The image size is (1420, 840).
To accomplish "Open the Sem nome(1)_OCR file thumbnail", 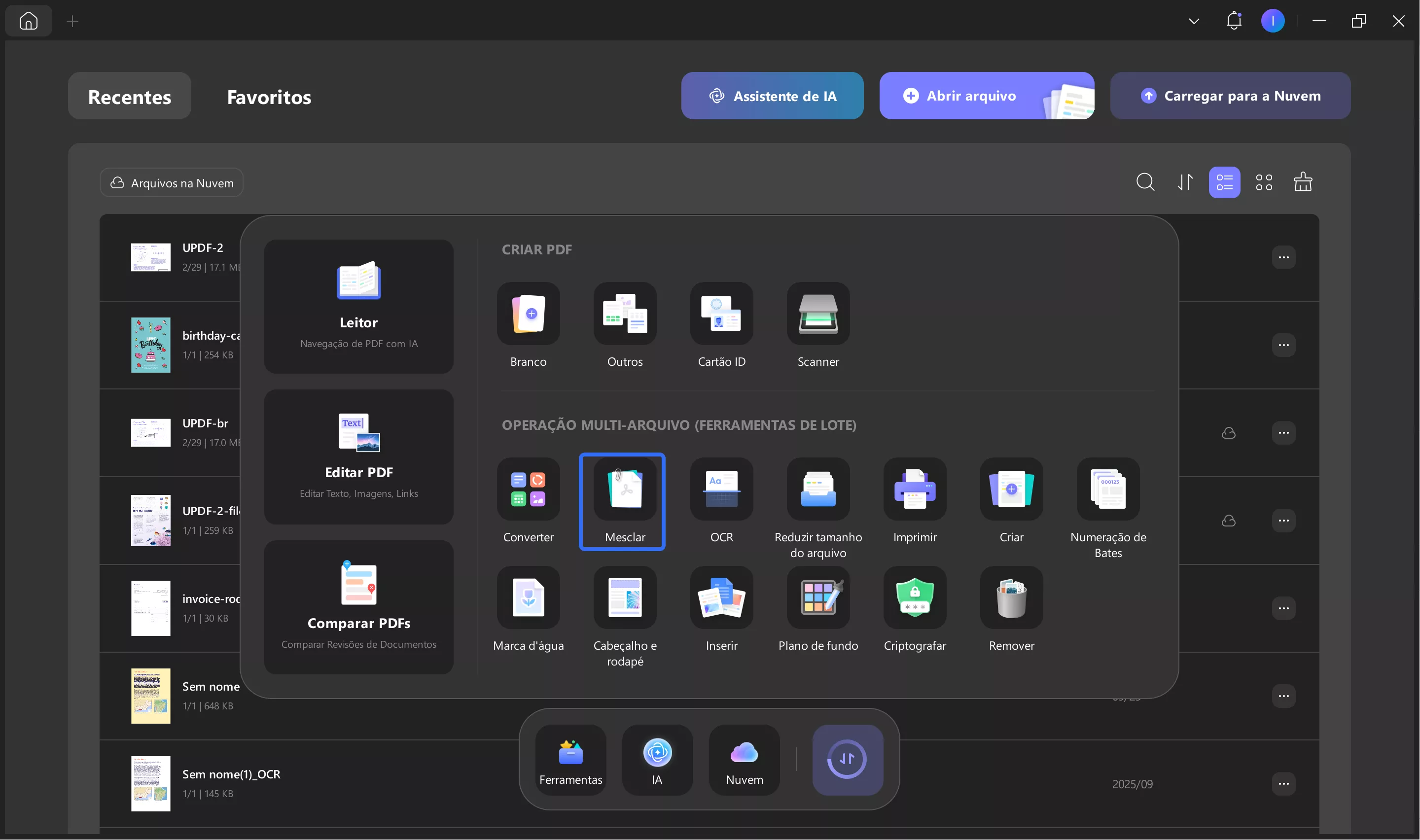I will point(150,784).
